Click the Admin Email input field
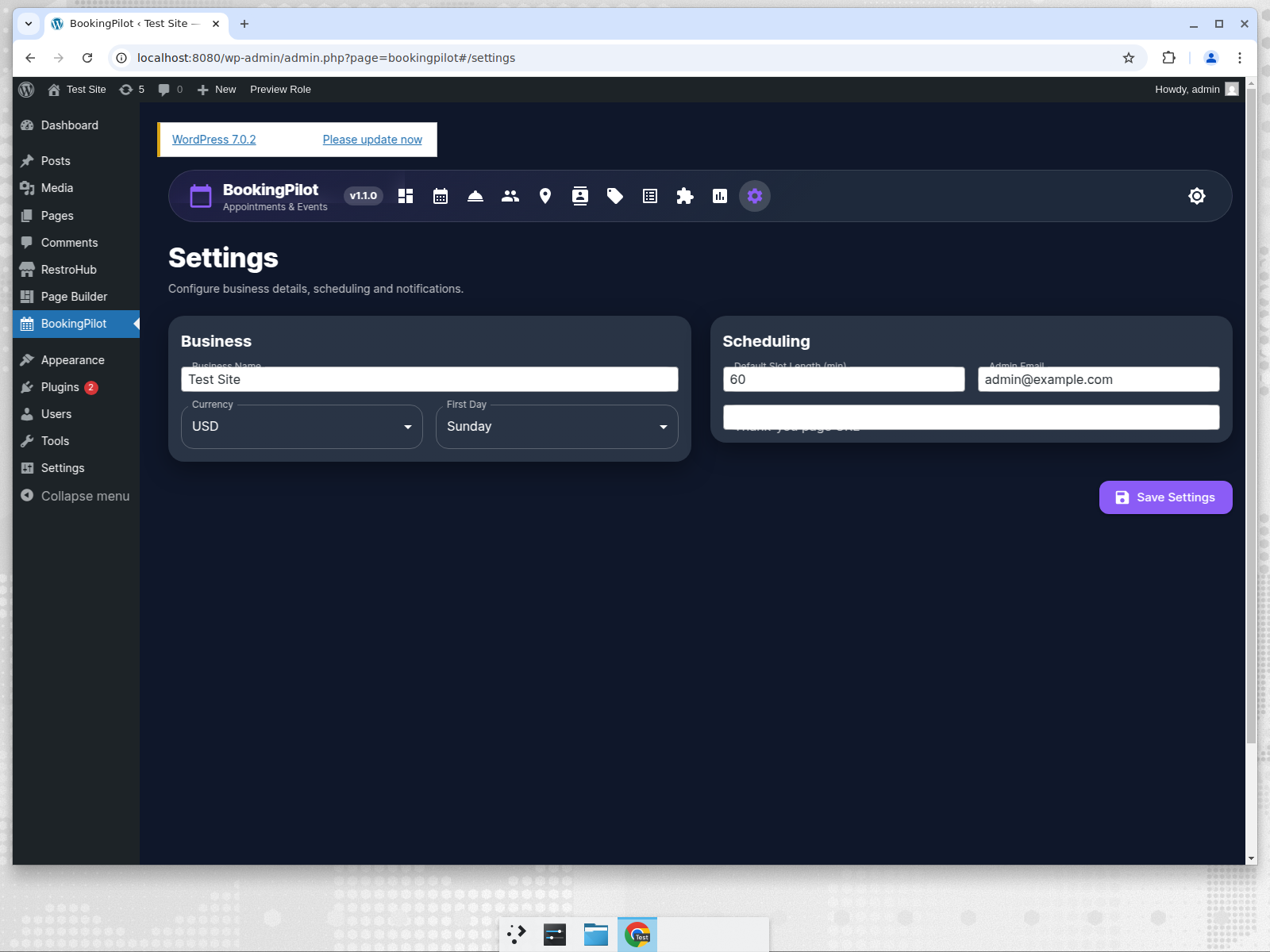Image resolution: width=1270 pixels, height=952 pixels. 1099,379
